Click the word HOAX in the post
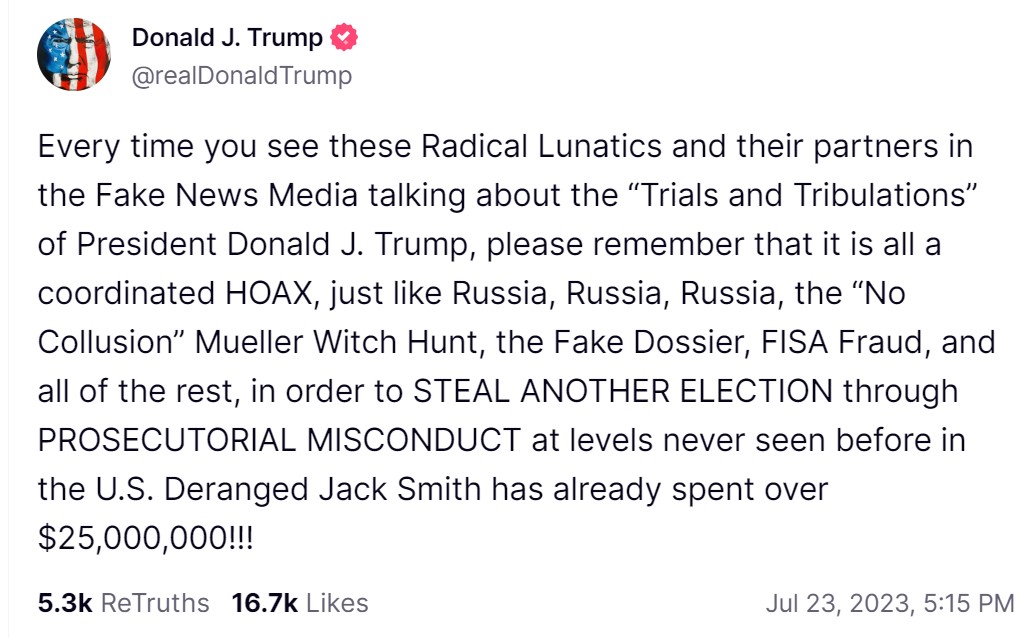This screenshot has height=638, width=1032. coord(268,294)
